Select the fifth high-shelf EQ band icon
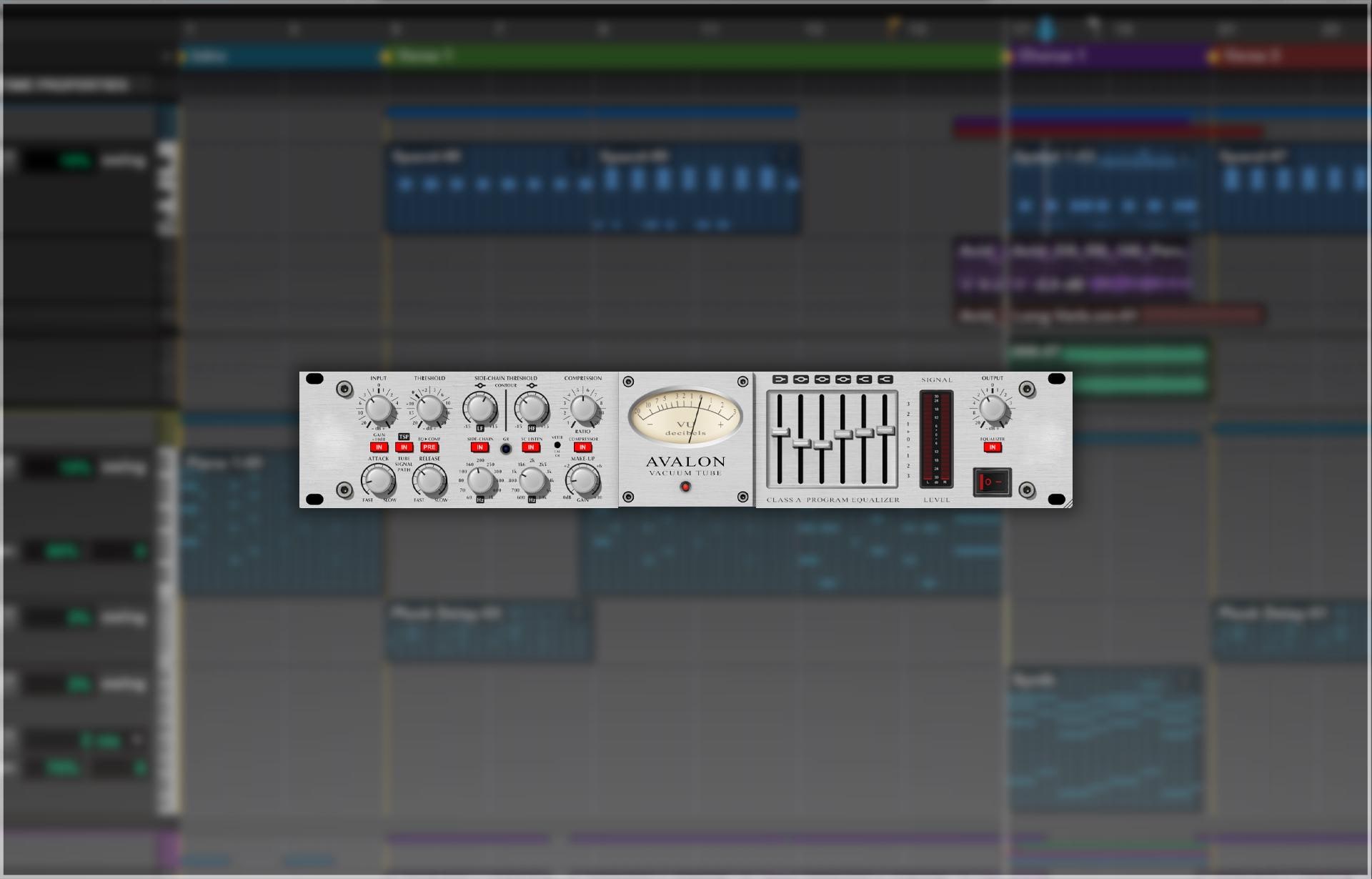Screen dimensions: 1372x879 point(864,379)
